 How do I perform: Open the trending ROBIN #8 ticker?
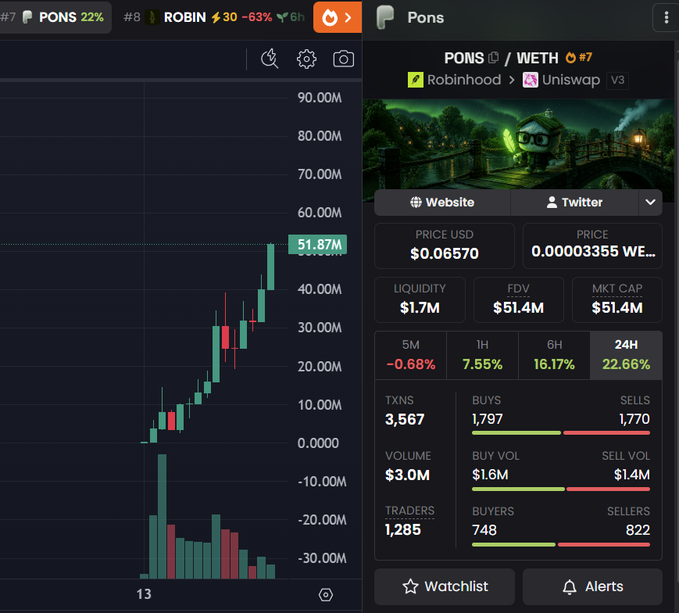pyautogui.click(x=214, y=17)
